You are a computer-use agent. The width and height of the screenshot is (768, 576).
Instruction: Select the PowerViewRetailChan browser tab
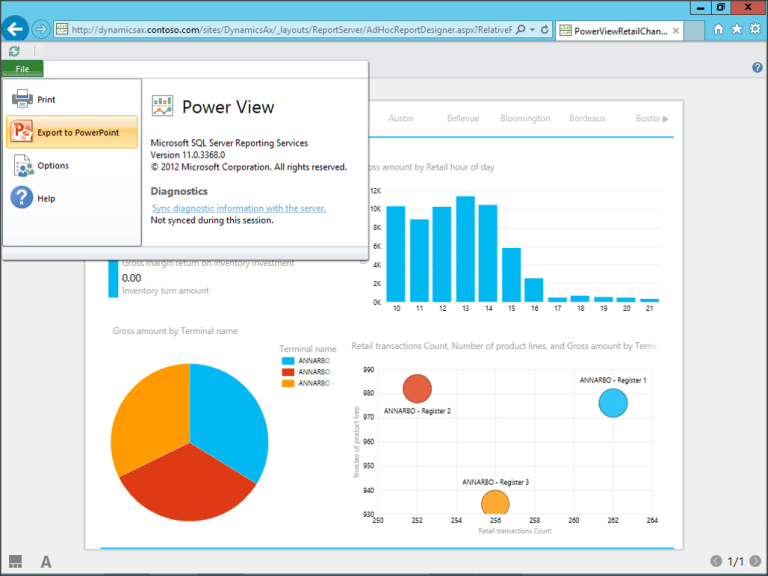[x=619, y=31]
